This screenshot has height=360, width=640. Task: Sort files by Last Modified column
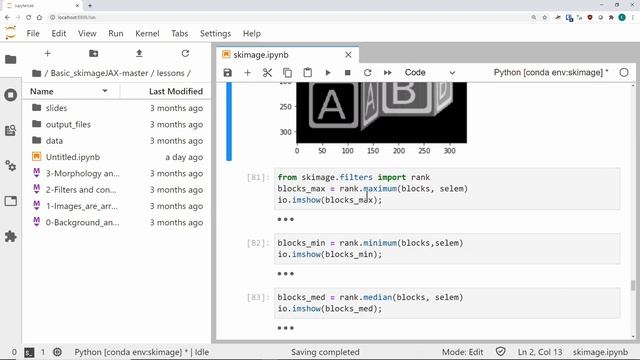tap(166, 91)
